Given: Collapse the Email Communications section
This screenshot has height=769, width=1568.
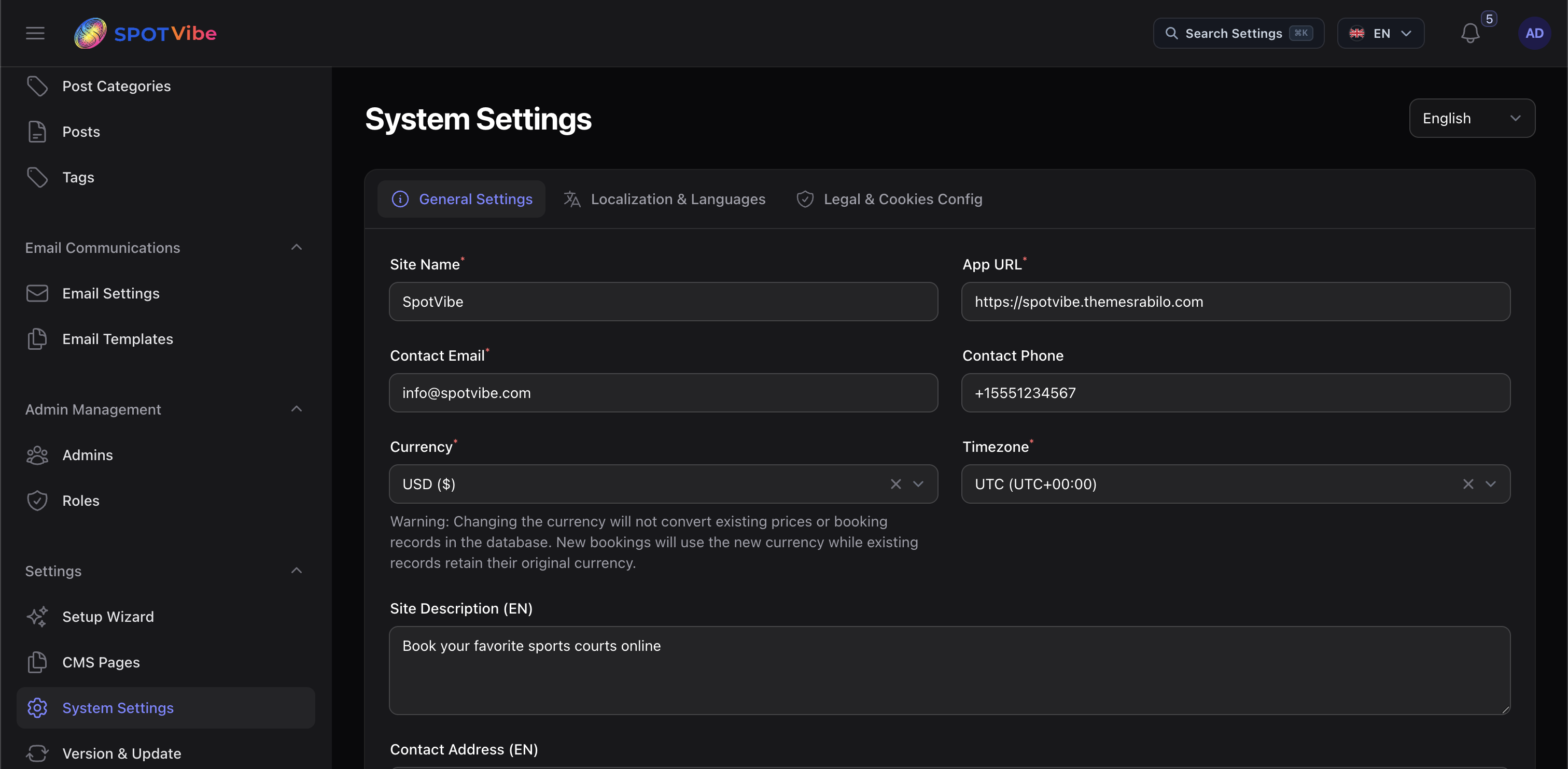Looking at the screenshot, I should [x=297, y=247].
